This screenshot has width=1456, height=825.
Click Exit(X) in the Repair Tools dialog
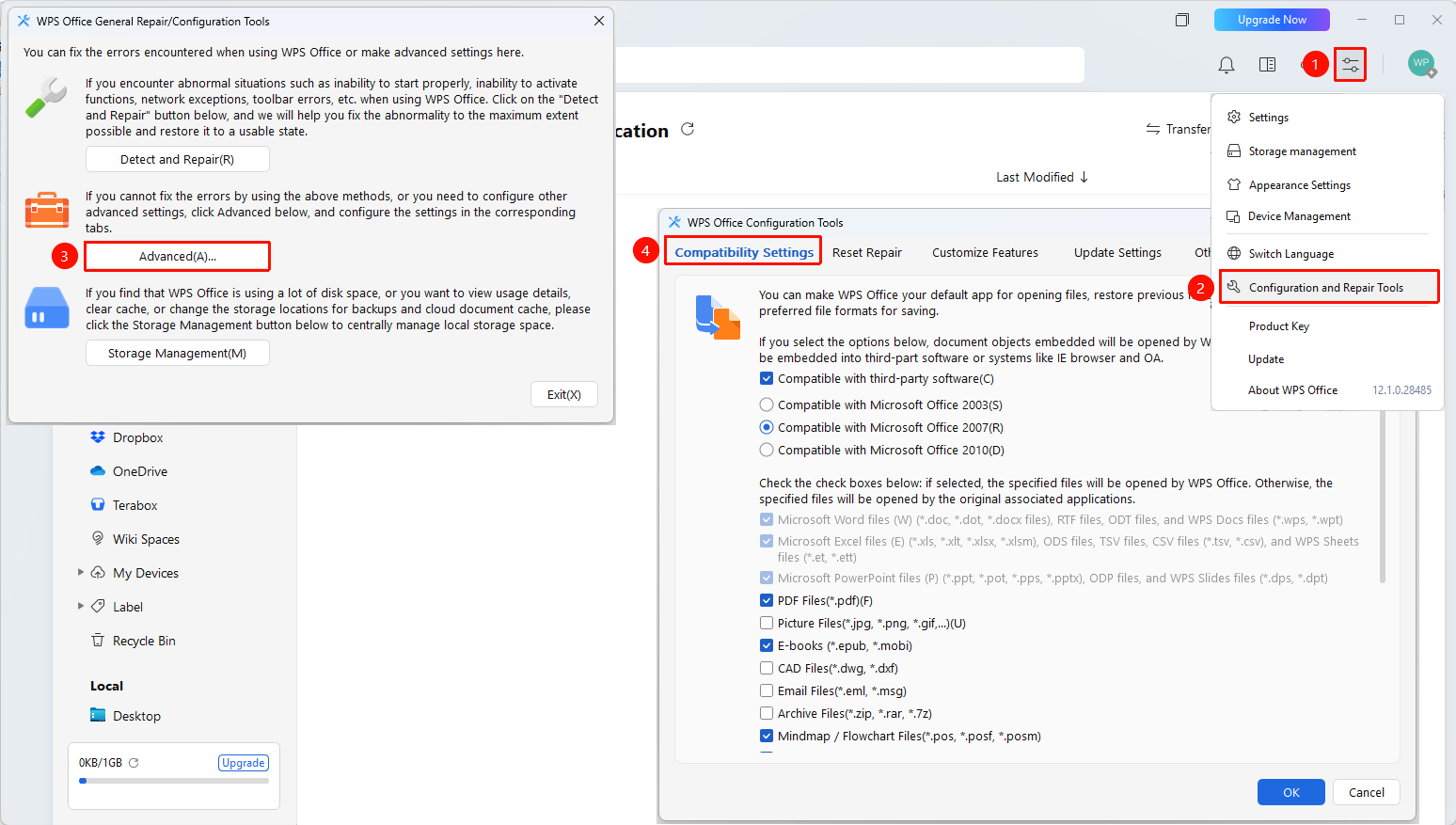(564, 394)
